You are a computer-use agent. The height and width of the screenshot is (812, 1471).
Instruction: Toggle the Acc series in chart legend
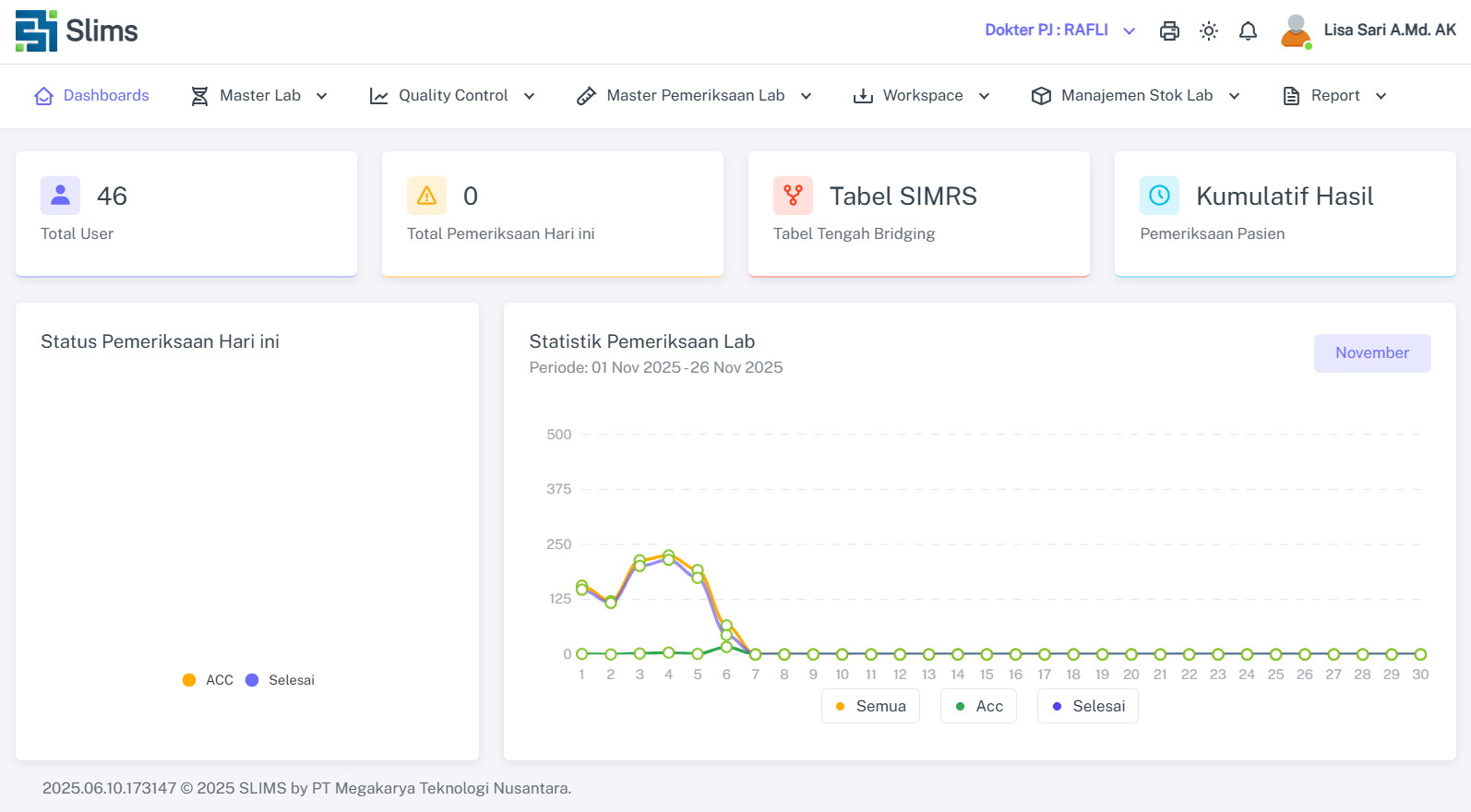(x=978, y=706)
